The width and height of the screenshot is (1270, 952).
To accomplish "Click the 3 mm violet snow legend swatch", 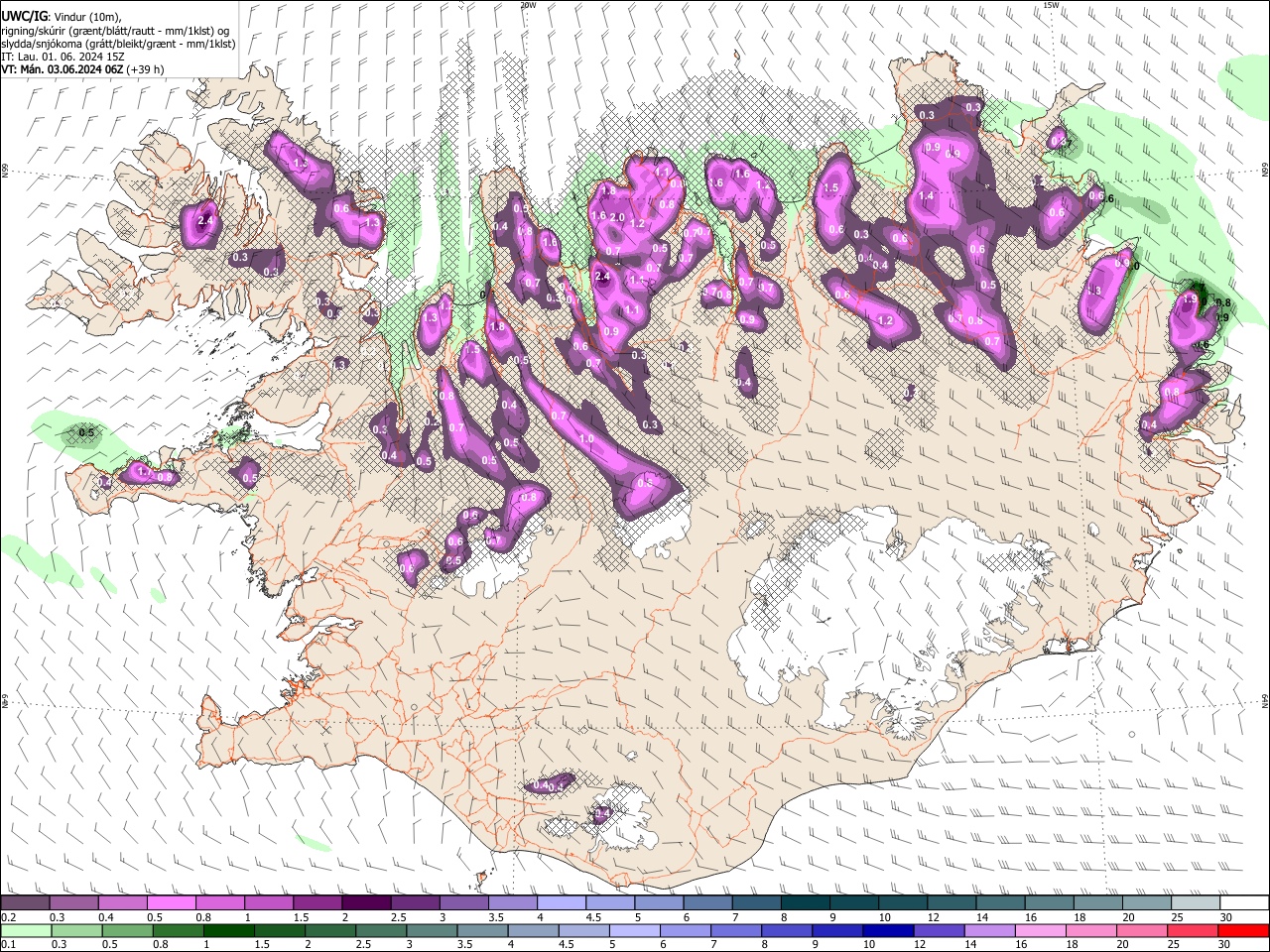I will coord(464,902).
